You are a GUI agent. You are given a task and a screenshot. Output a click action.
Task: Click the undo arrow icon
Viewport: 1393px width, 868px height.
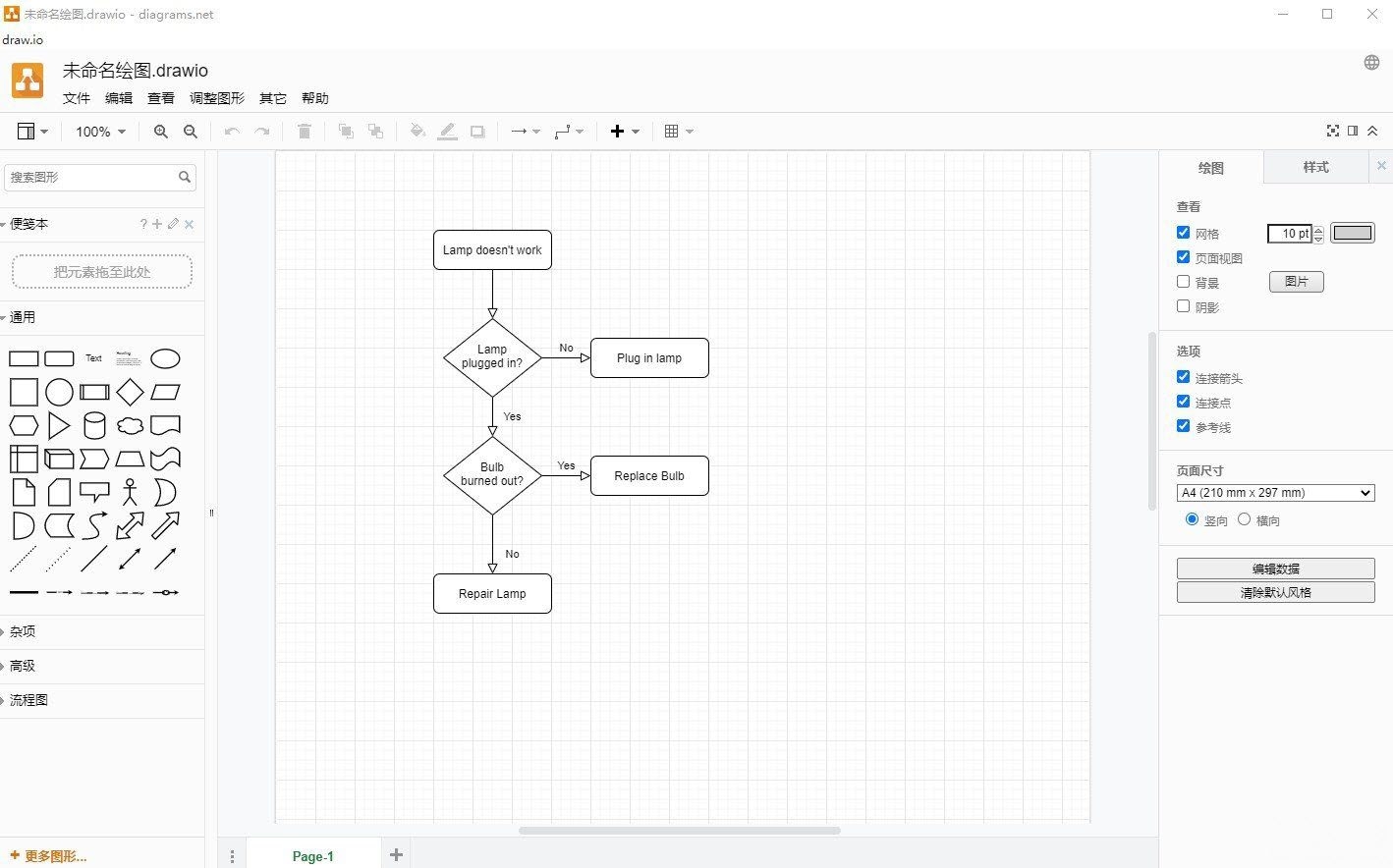(x=232, y=132)
